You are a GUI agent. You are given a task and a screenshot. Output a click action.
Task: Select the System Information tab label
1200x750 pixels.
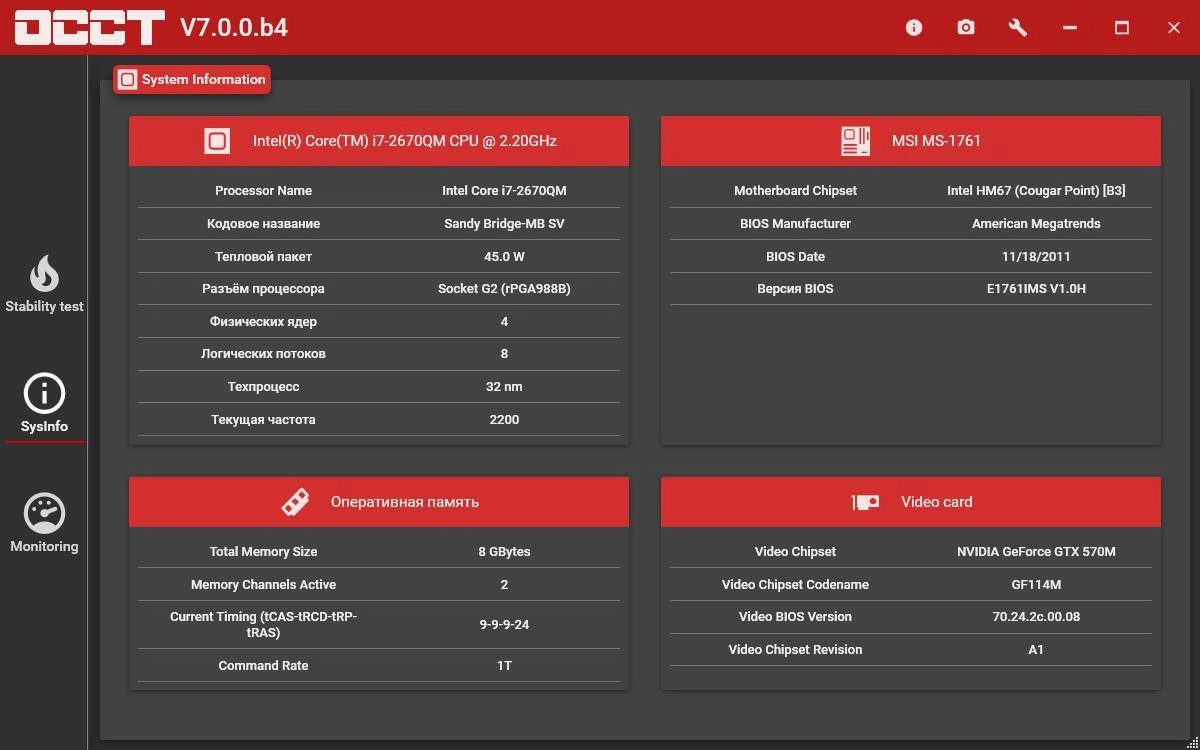coord(204,79)
